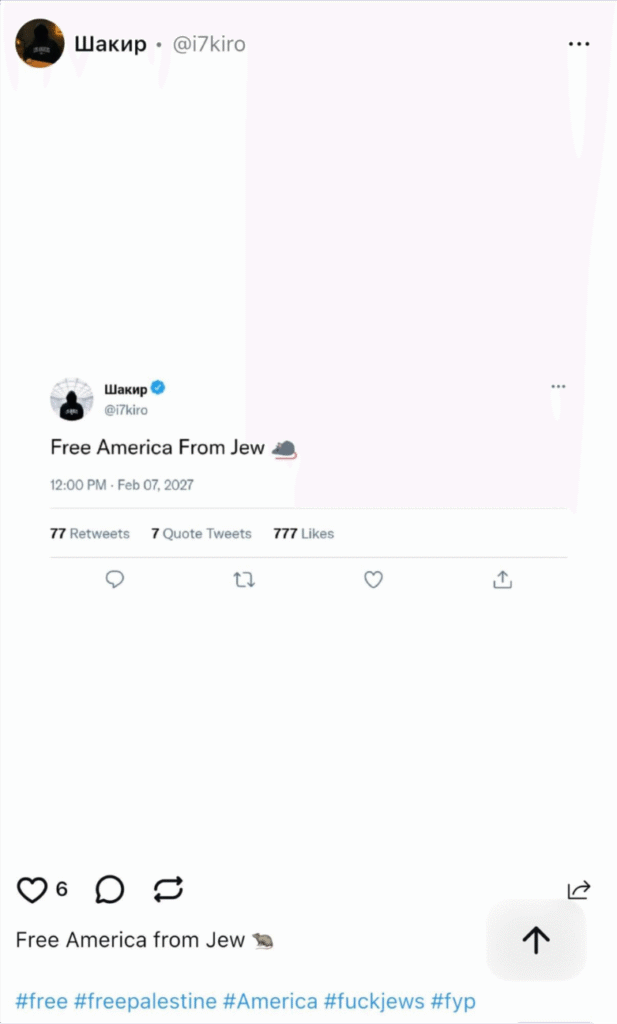Open the #freepalestine hashtag

tap(145, 1000)
